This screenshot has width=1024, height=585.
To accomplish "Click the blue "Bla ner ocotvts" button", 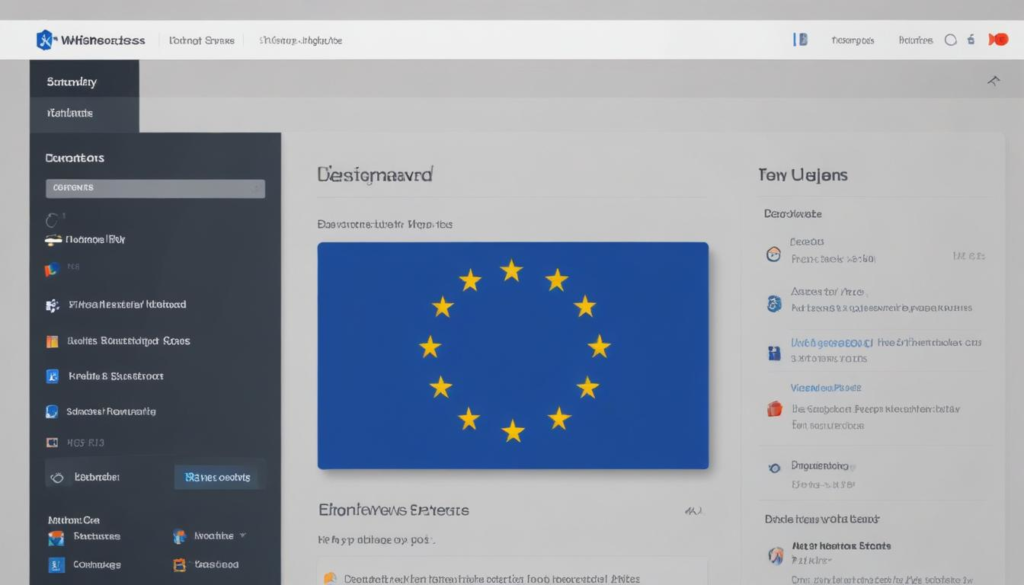I will (x=217, y=477).
